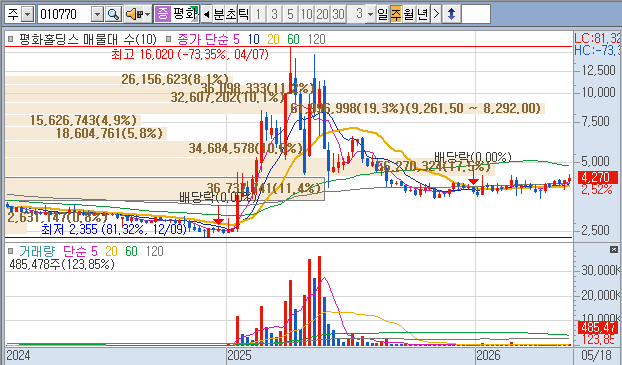This screenshot has height=365, width=622.
Task: Toggle the 거래량 volume indicator square marker
Action: pos(11,251)
